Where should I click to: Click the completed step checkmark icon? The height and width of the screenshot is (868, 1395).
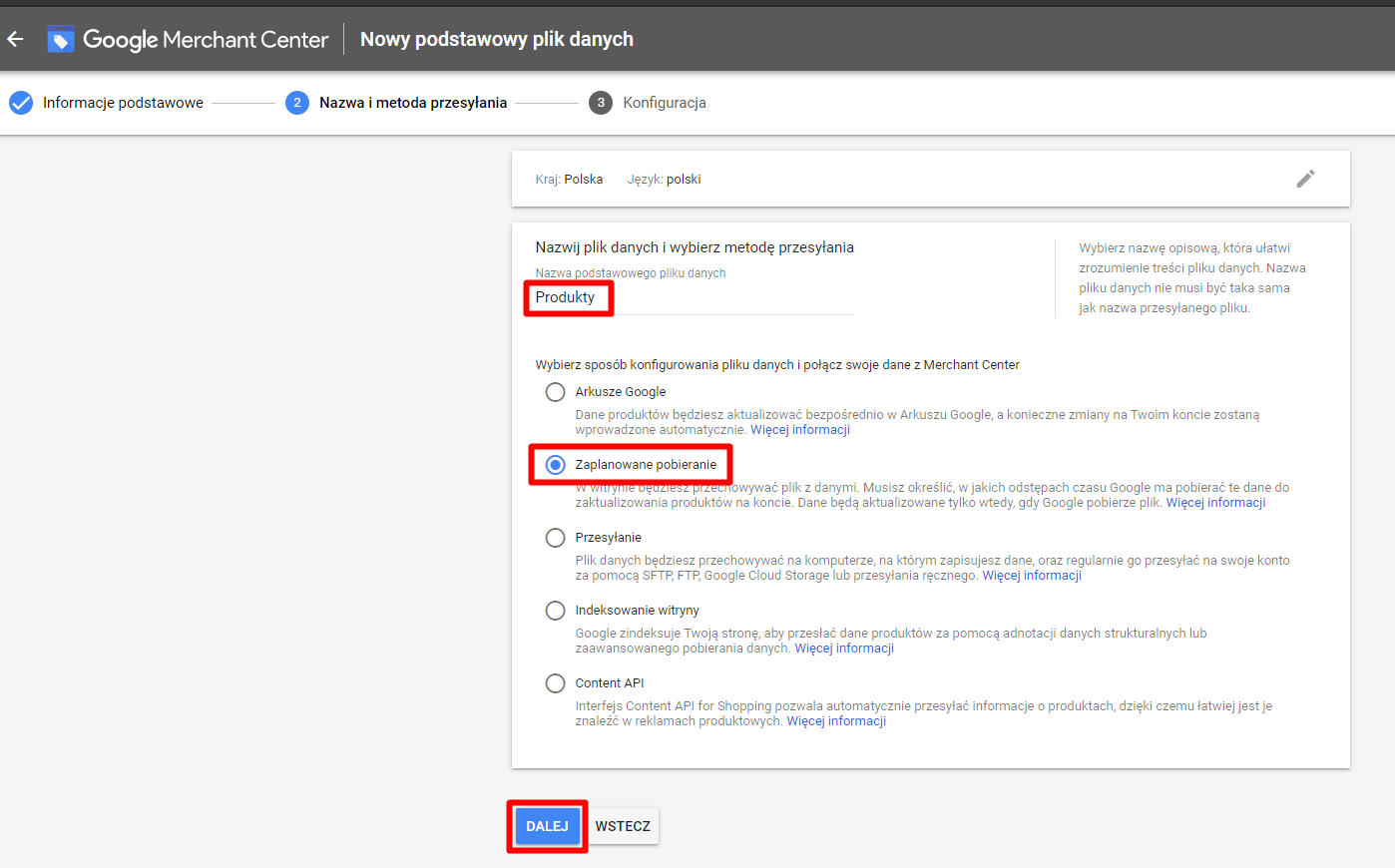pyautogui.click(x=21, y=103)
